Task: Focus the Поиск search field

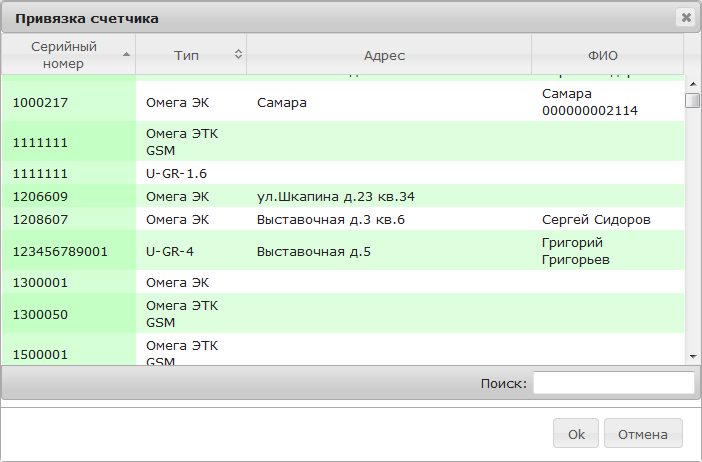Action: pyautogui.click(x=613, y=383)
